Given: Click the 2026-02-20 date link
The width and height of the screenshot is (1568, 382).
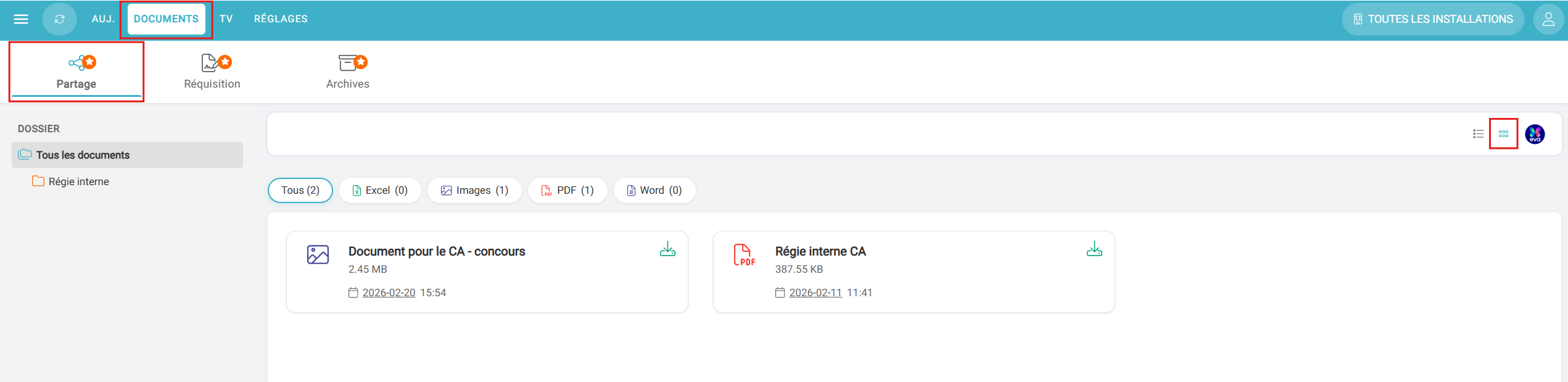Looking at the screenshot, I should [389, 293].
